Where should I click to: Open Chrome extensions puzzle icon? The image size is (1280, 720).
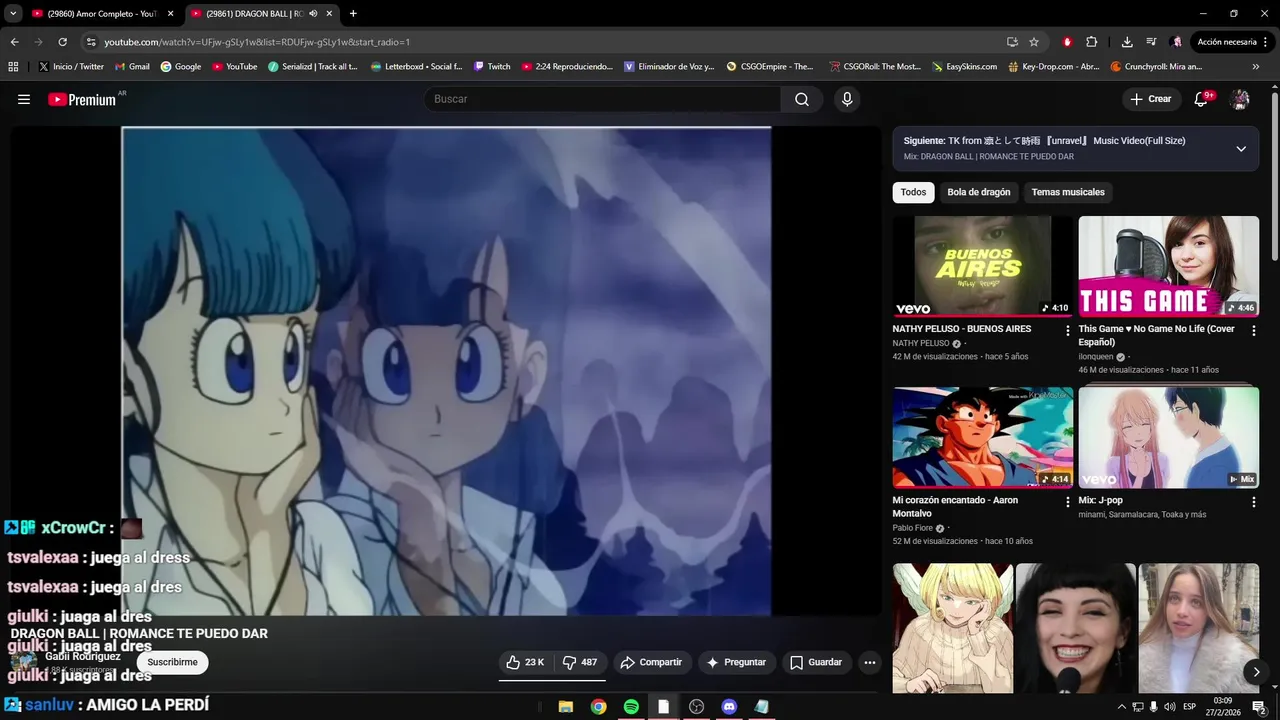tap(1092, 42)
